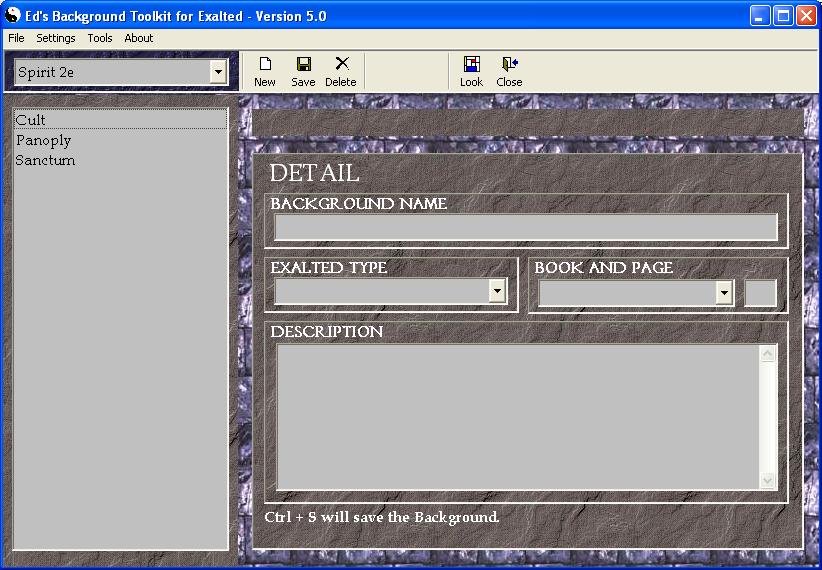Image resolution: width=822 pixels, height=570 pixels.
Task: Click the Description scrollbar down arrow
Action: [767, 480]
